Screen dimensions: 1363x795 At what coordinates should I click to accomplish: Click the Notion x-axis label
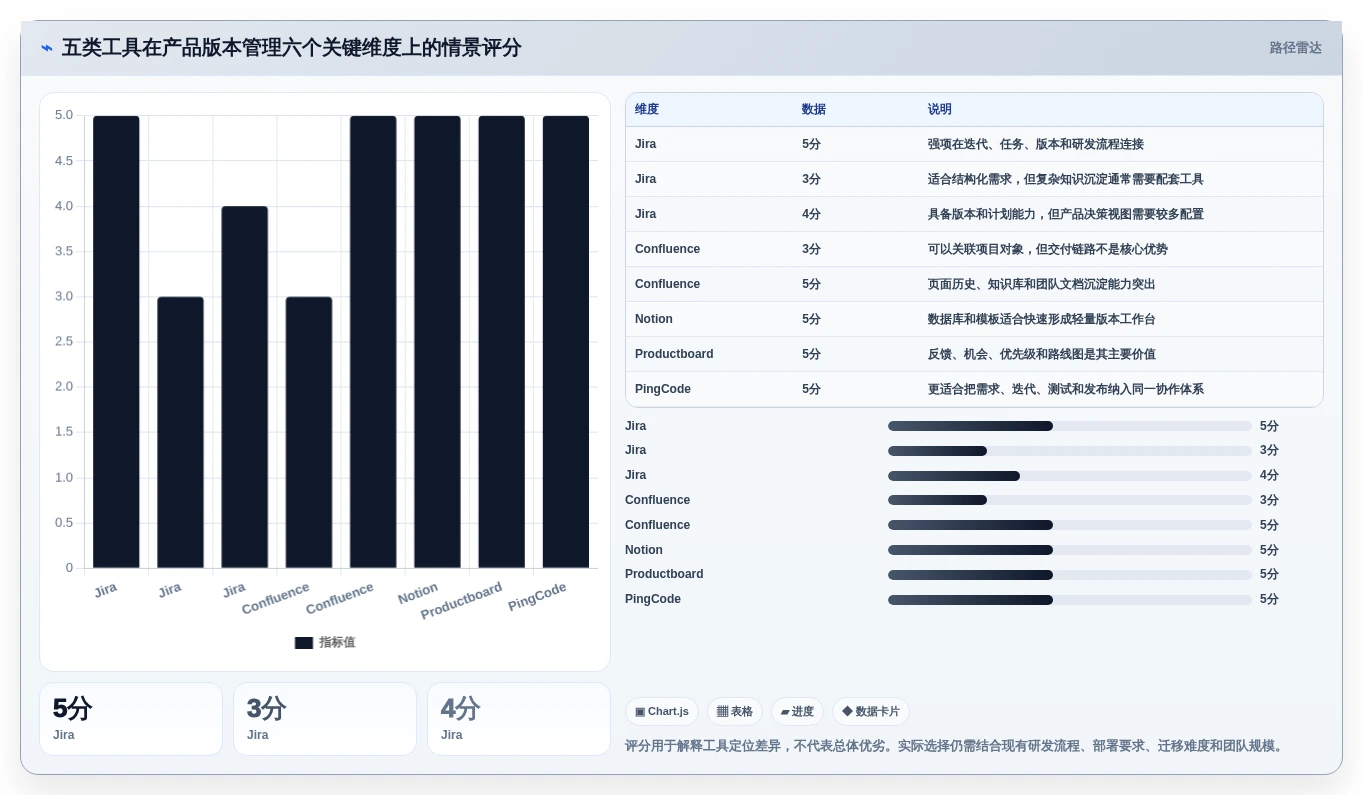pos(418,594)
